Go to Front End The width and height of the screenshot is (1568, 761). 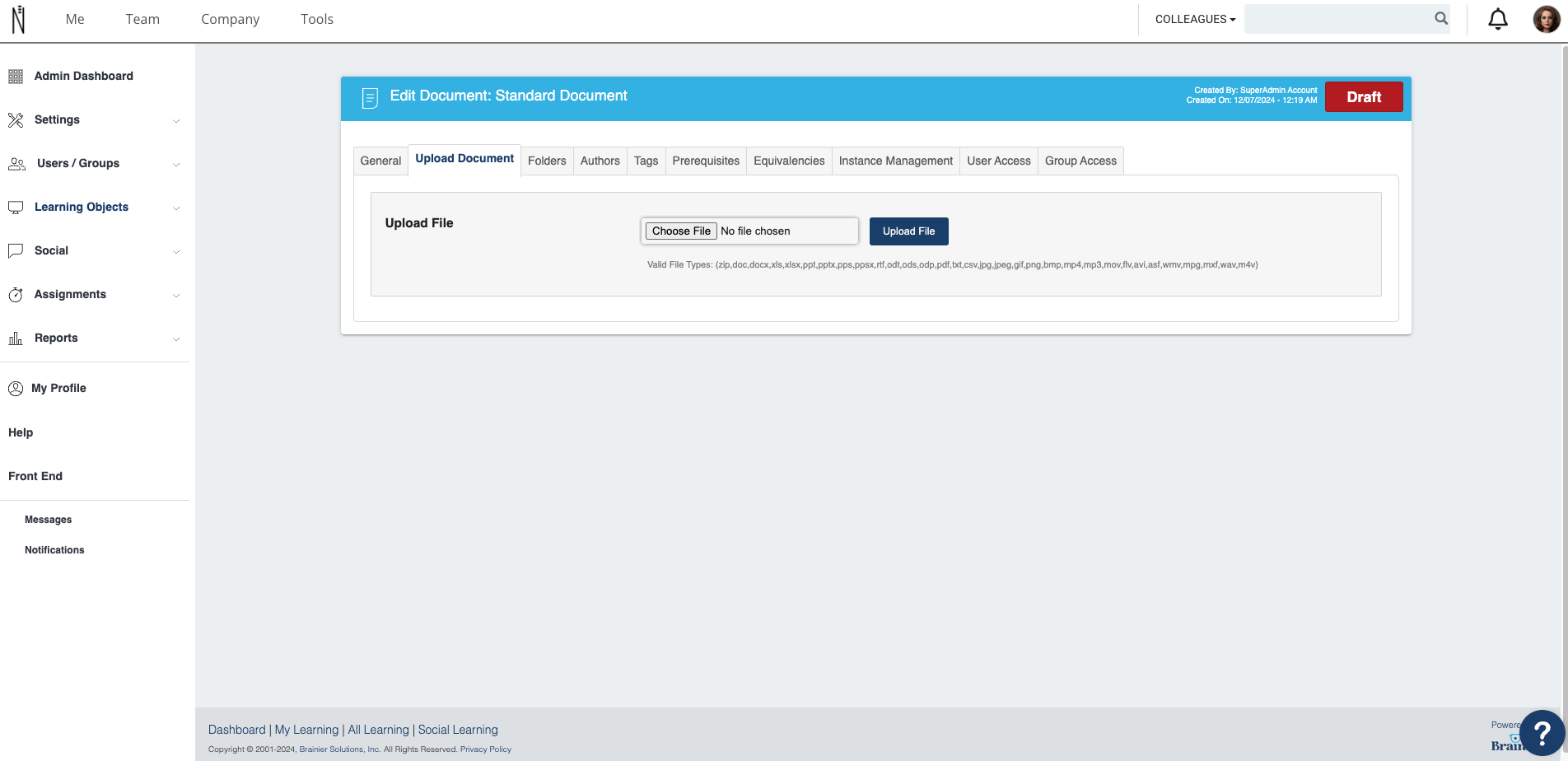click(35, 476)
